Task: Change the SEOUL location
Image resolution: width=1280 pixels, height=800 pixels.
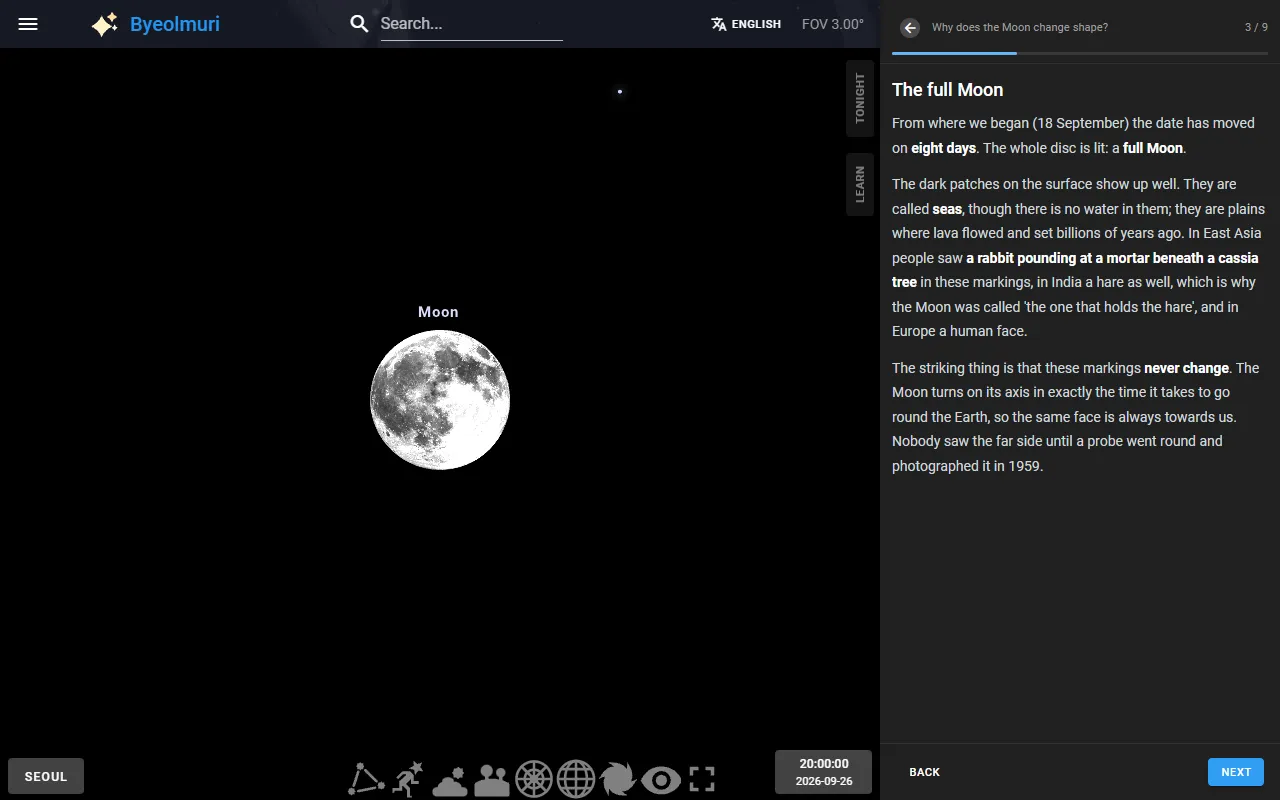Action: (x=46, y=776)
